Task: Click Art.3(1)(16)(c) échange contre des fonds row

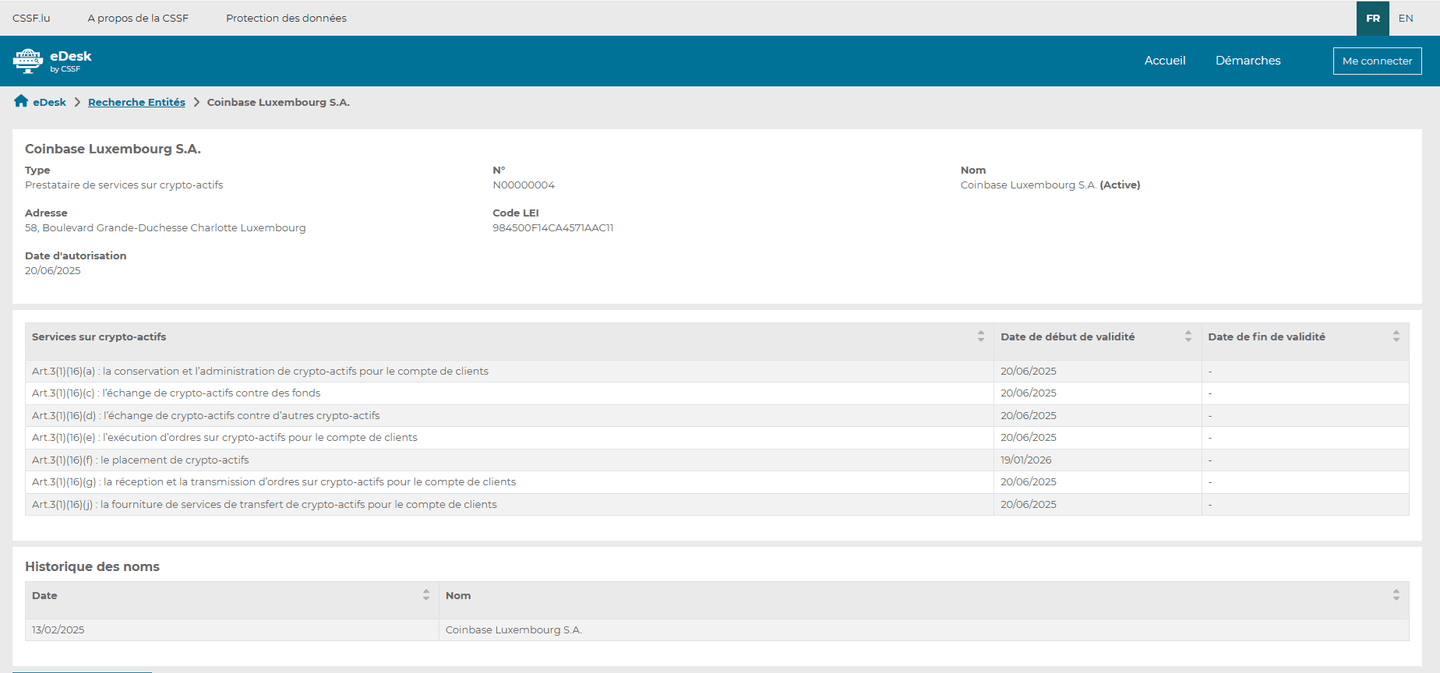Action: coord(717,393)
